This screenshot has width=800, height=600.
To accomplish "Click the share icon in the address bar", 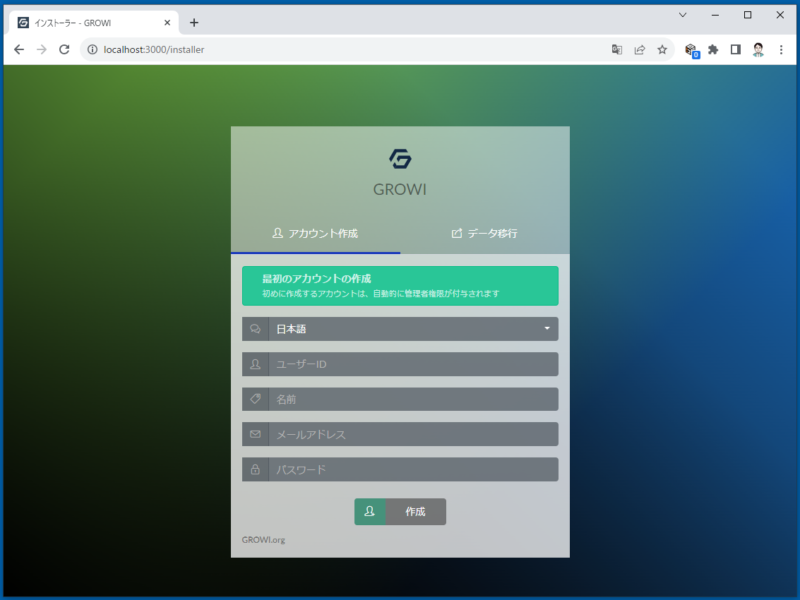I will point(638,48).
